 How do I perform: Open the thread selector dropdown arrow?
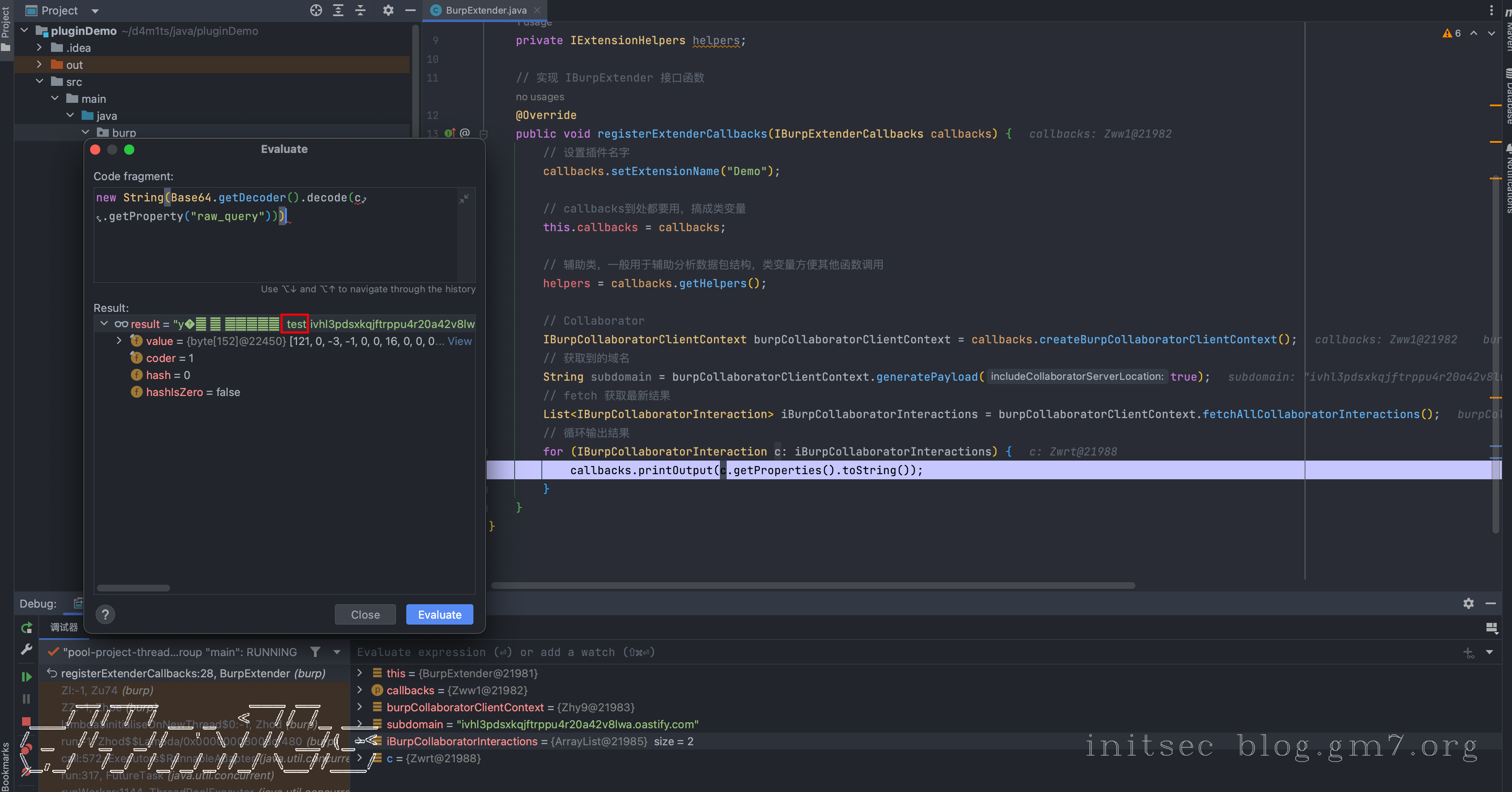pos(337,652)
